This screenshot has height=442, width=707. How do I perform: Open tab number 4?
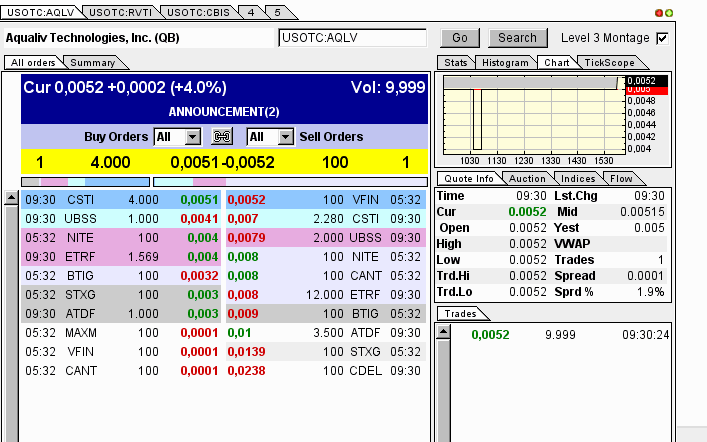tap(251, 12)
